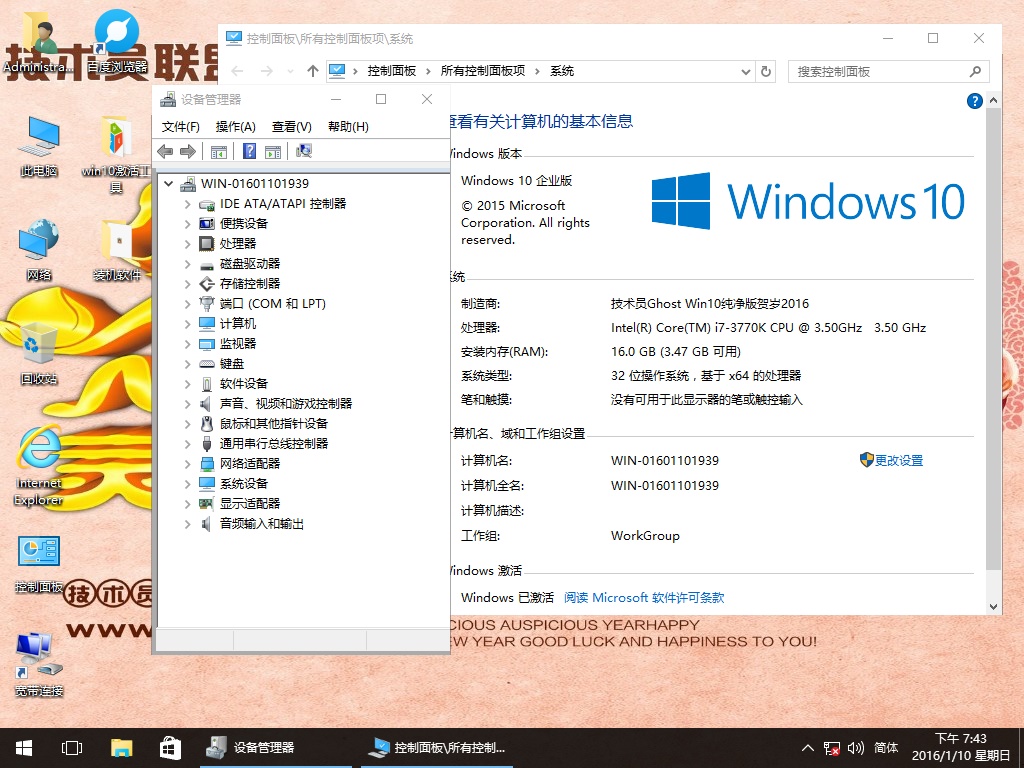1024x768 pixels.
Task: Select the 处理器 chip icon
Action: (206, 244)
